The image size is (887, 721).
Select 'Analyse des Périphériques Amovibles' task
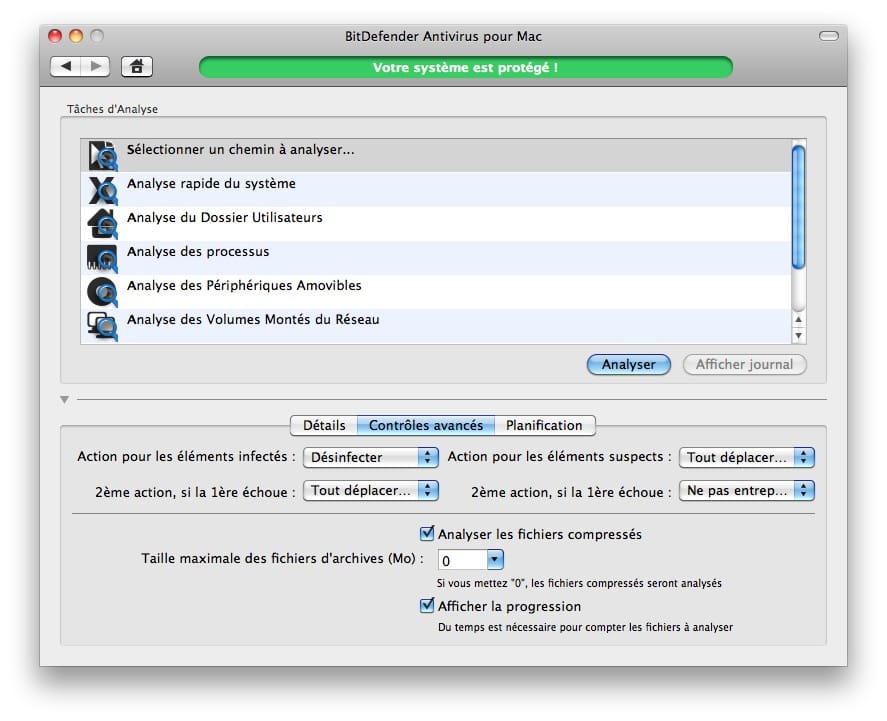[x=436, y=291]
